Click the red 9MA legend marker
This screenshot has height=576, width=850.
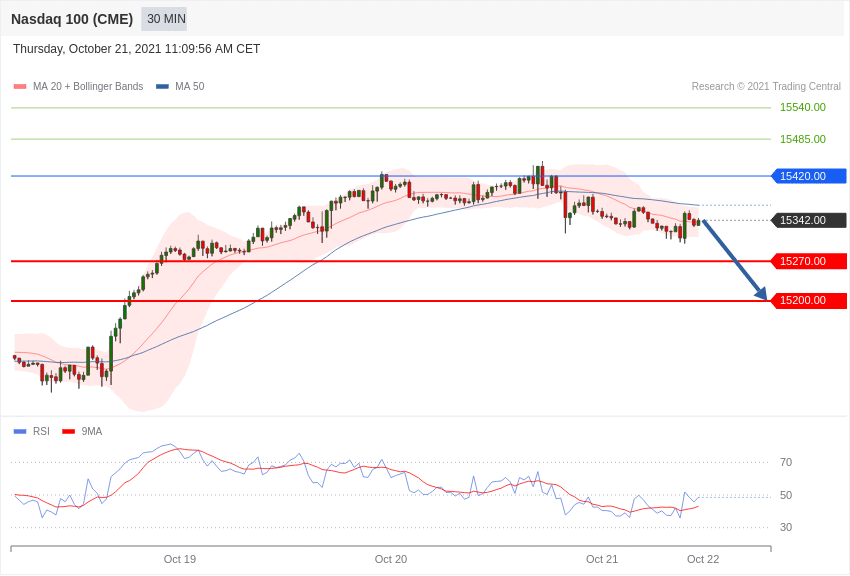coord(68,431)
